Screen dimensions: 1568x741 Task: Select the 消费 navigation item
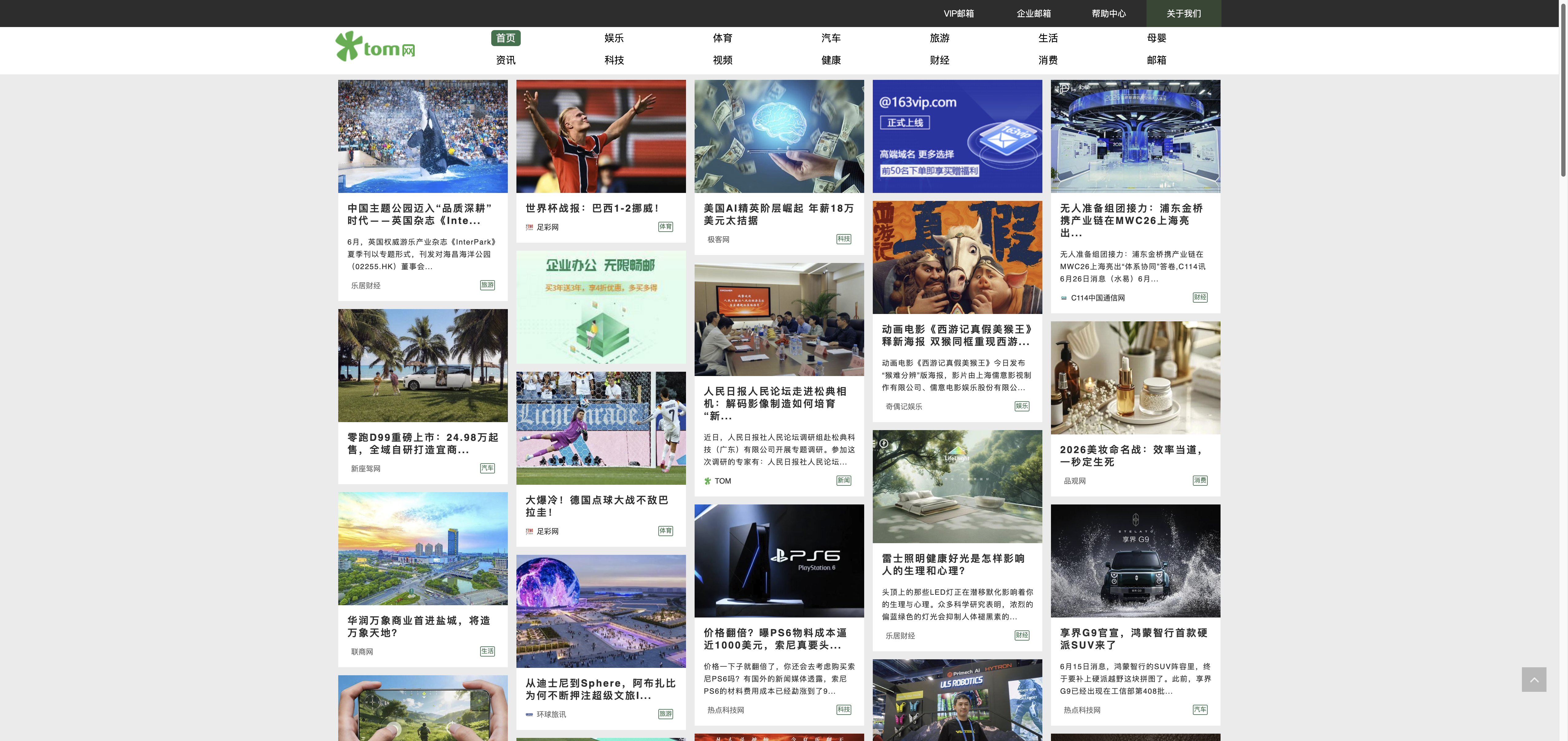1048,60
